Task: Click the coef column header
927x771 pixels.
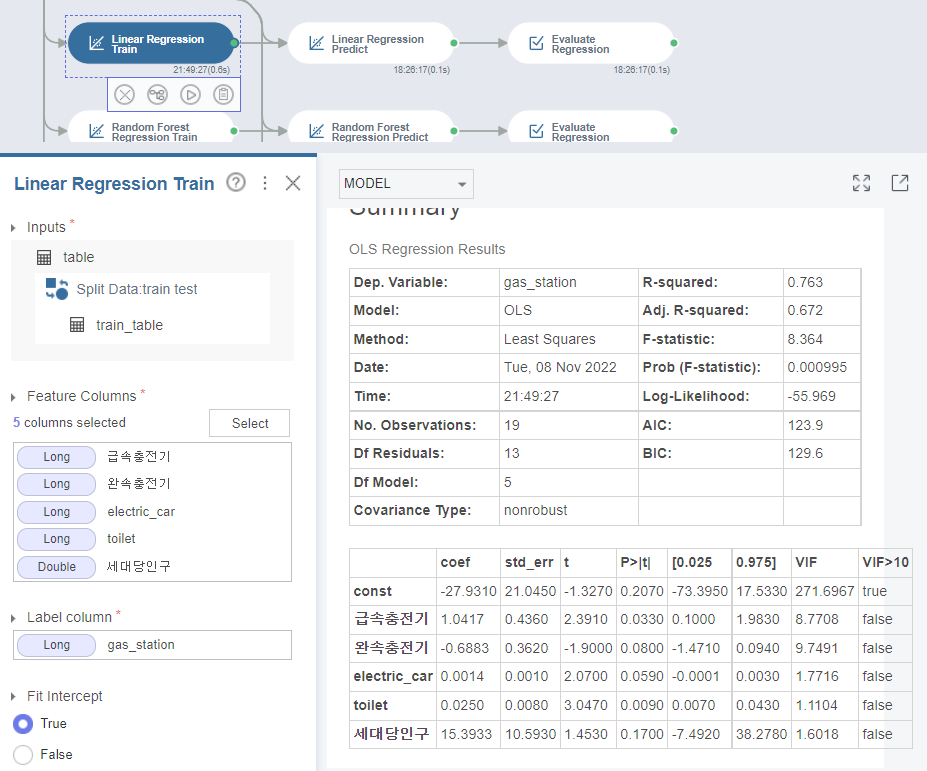Action: pyautogui.click(x=455, y=562)
